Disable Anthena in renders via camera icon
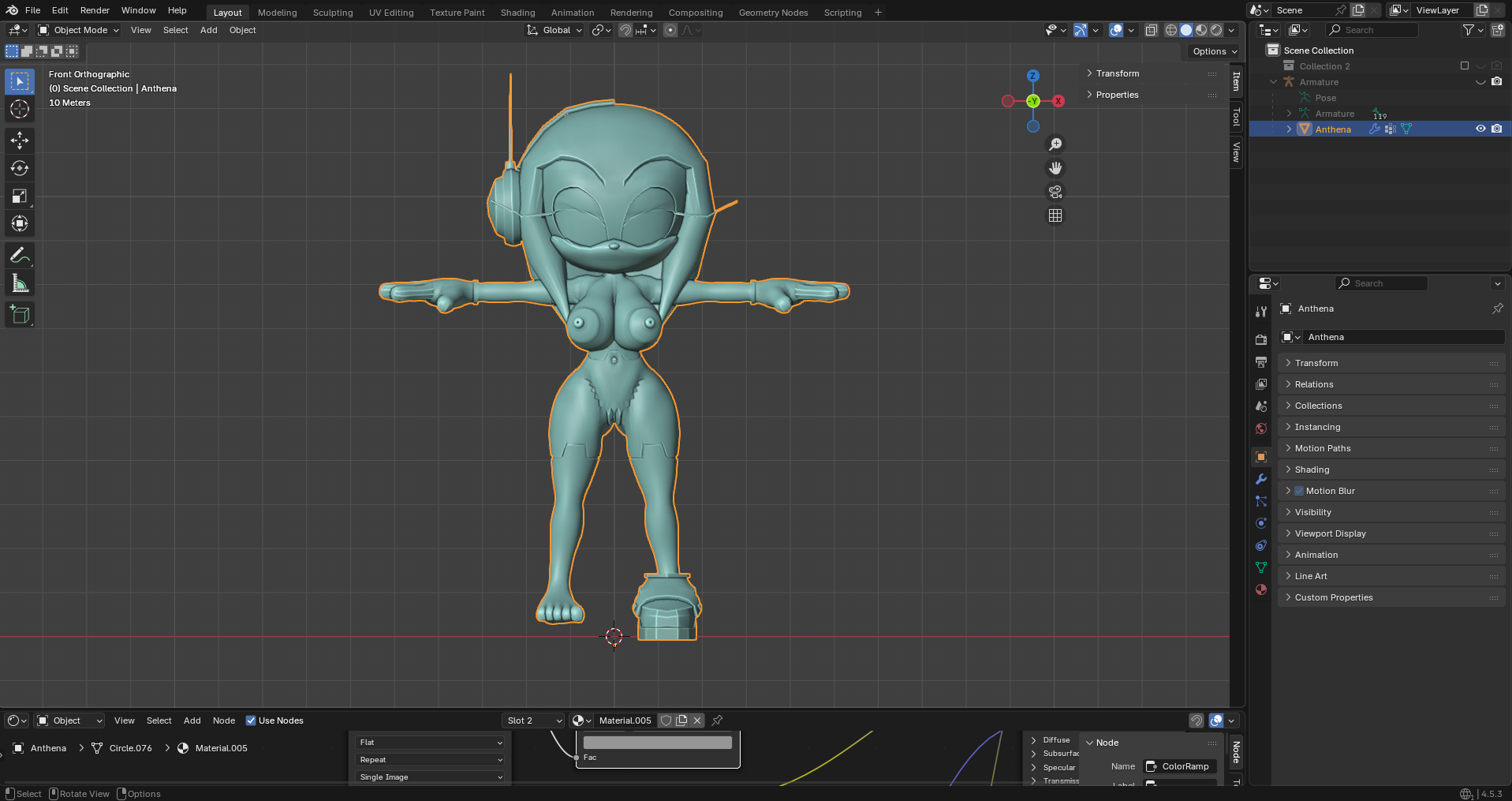This screenshot has height=801, width=1512. coord(1496,129)
